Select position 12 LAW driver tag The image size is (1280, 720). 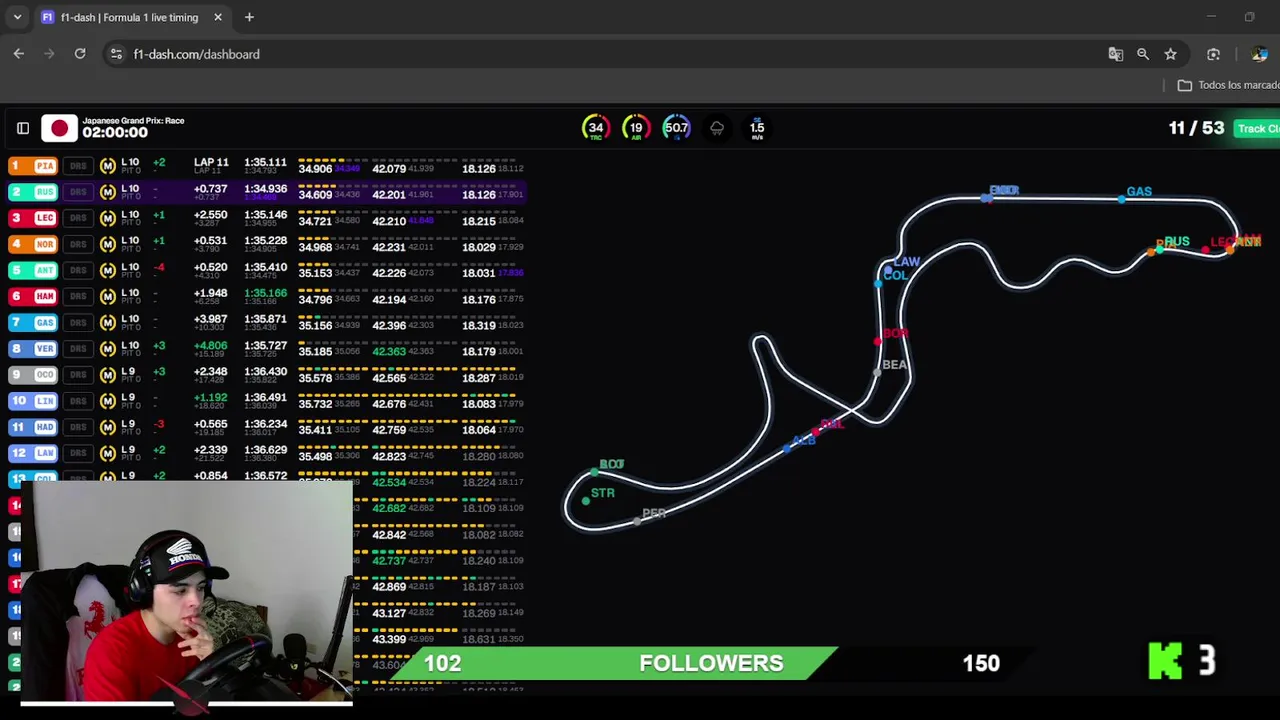(33, 453)
